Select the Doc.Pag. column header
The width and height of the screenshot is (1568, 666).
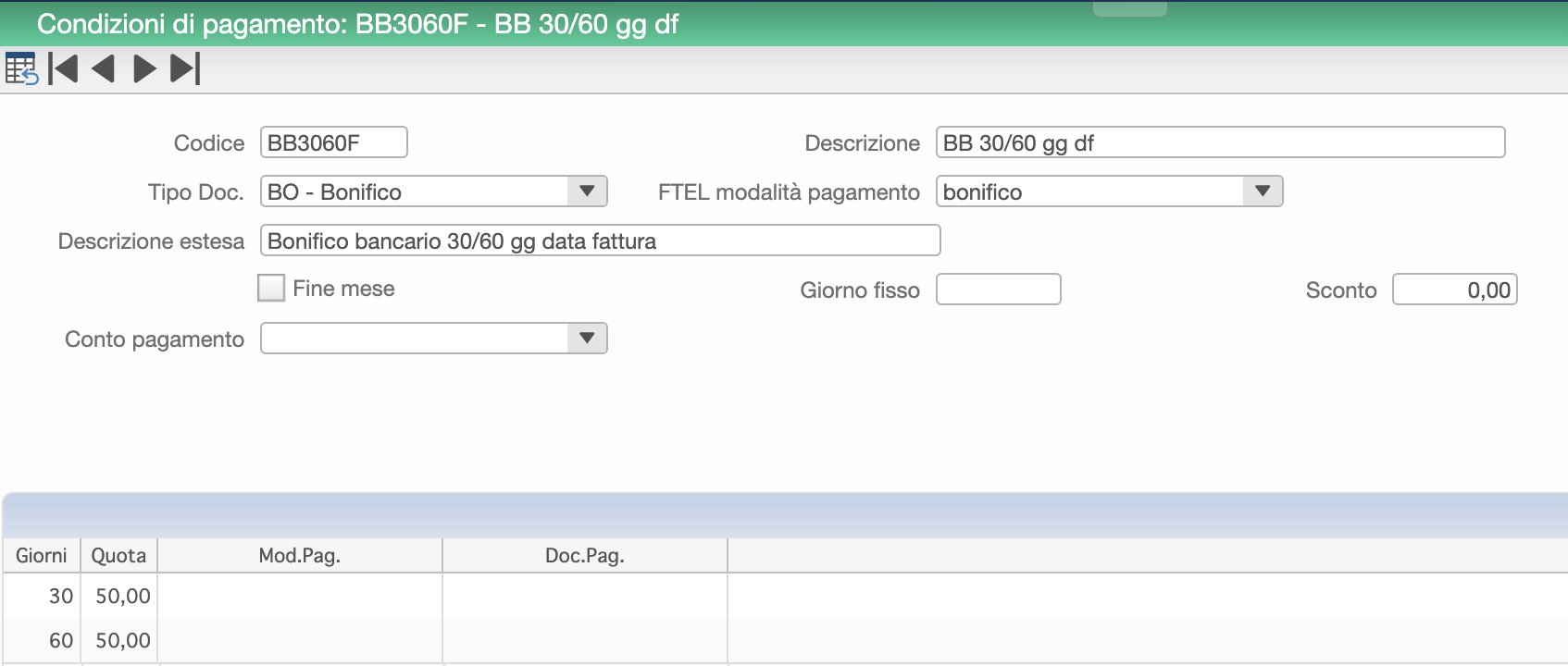[585, 556]
